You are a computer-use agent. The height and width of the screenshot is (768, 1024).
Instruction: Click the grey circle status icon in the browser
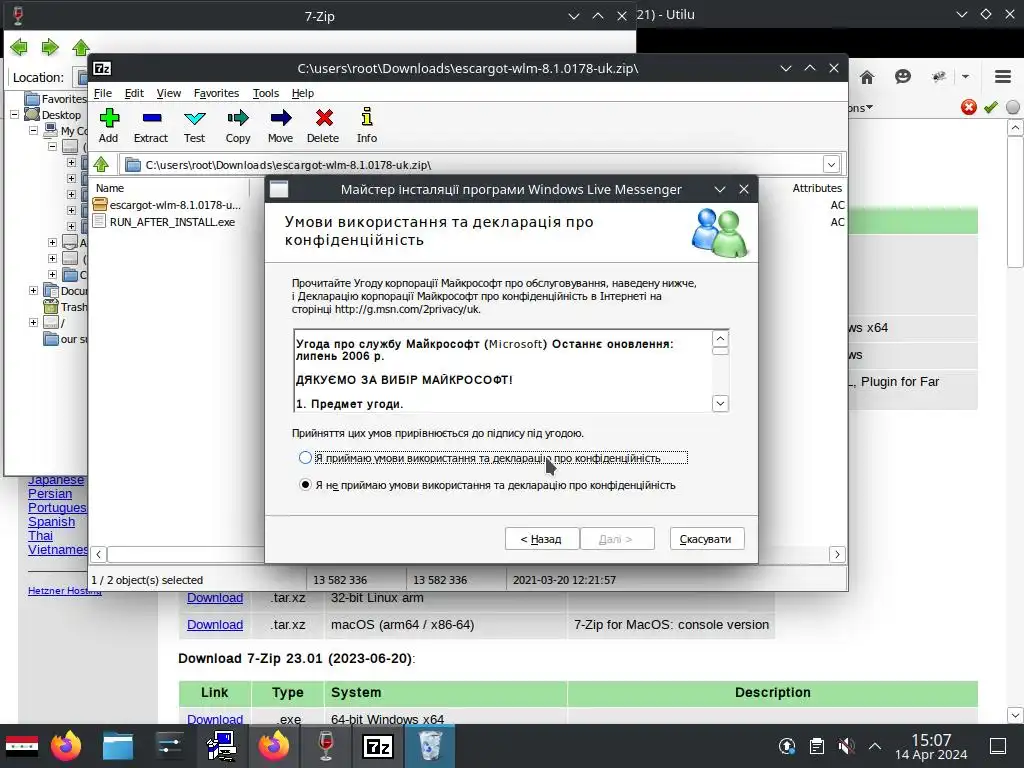pos(1013,107)
